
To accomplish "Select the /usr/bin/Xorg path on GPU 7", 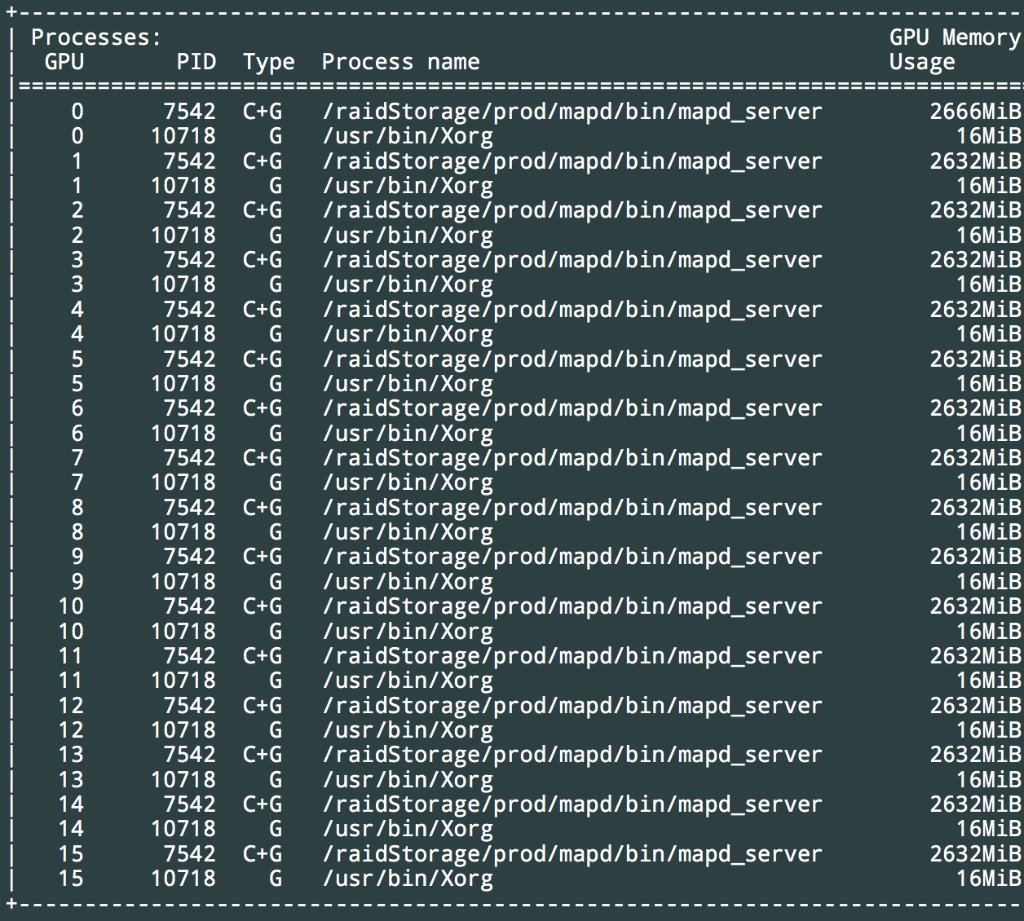I will [407, 482].
